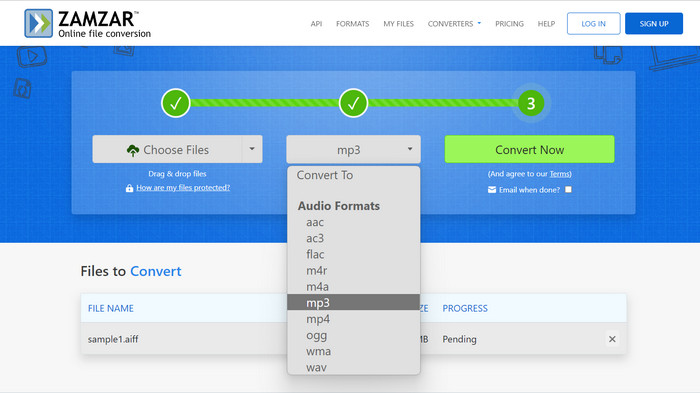
Task: Click the Zamzar logo icon
Action: click(x=38, y=23)
